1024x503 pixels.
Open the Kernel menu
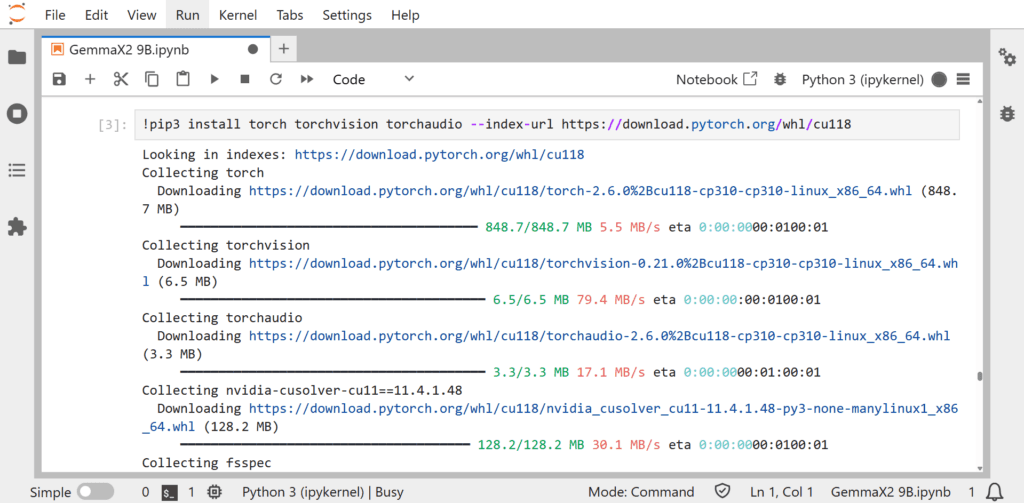pyautogui.click(x=238, y=15)
